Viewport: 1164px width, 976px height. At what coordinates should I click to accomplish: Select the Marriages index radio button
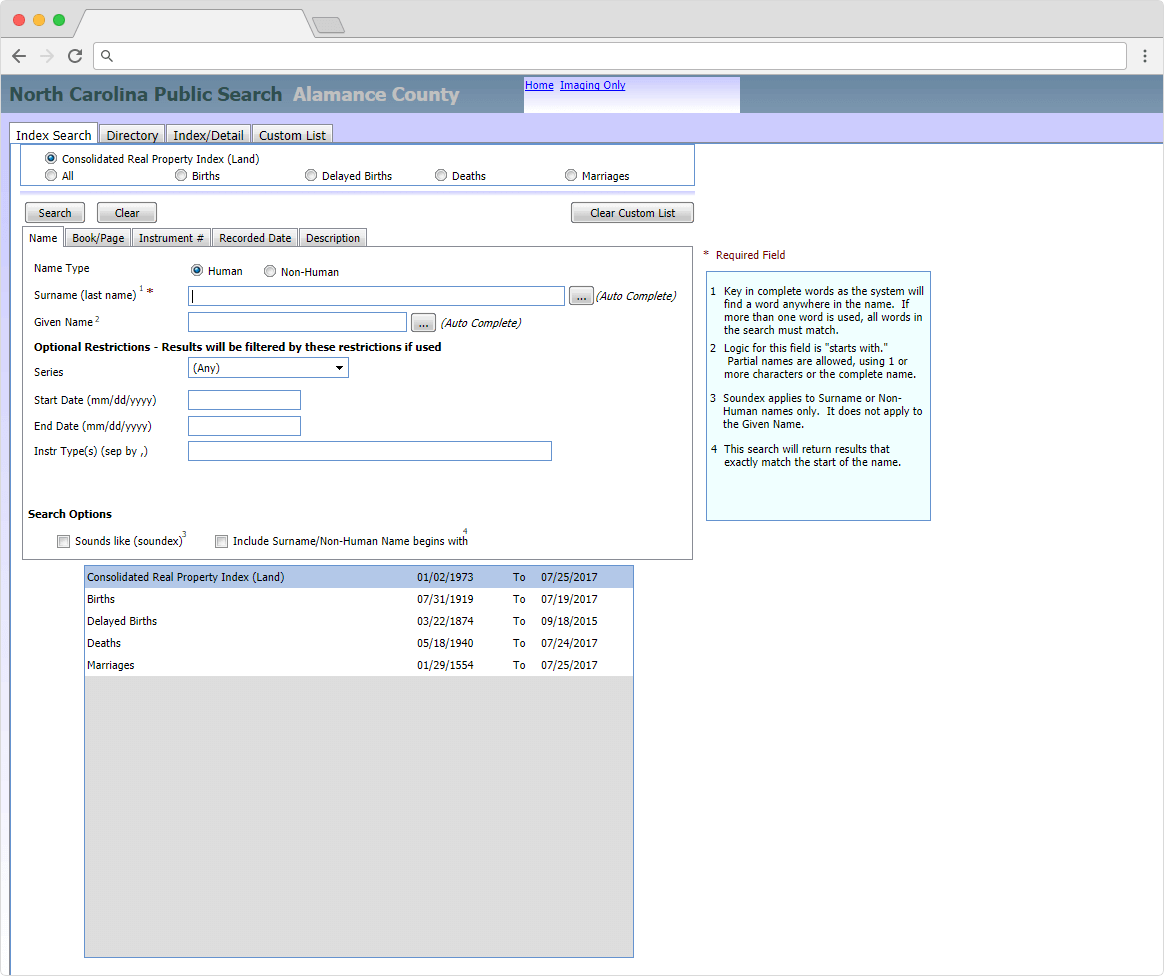(x=571, y=176)
